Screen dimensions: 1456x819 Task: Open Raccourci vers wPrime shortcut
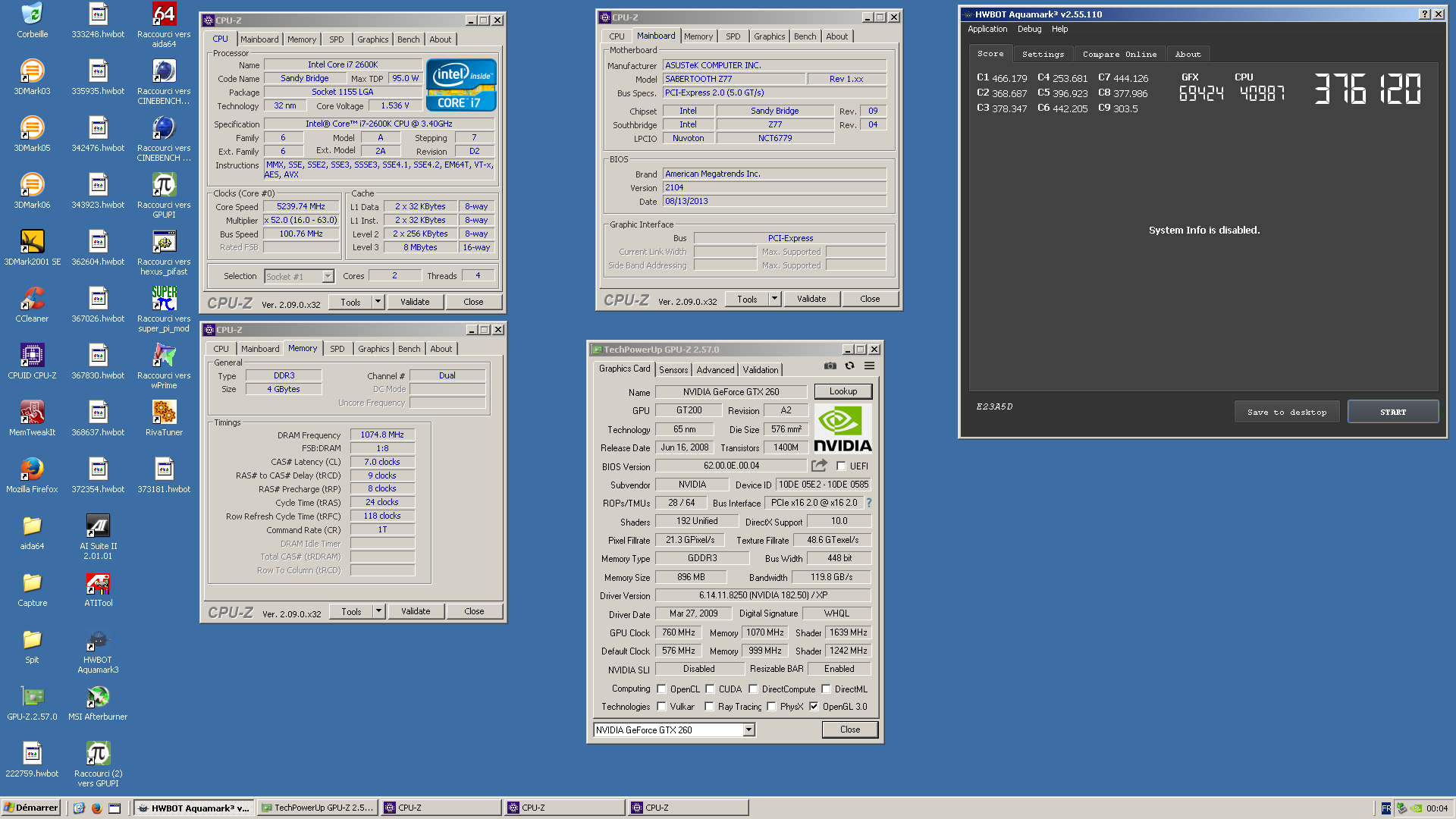(x=164, y=366)
